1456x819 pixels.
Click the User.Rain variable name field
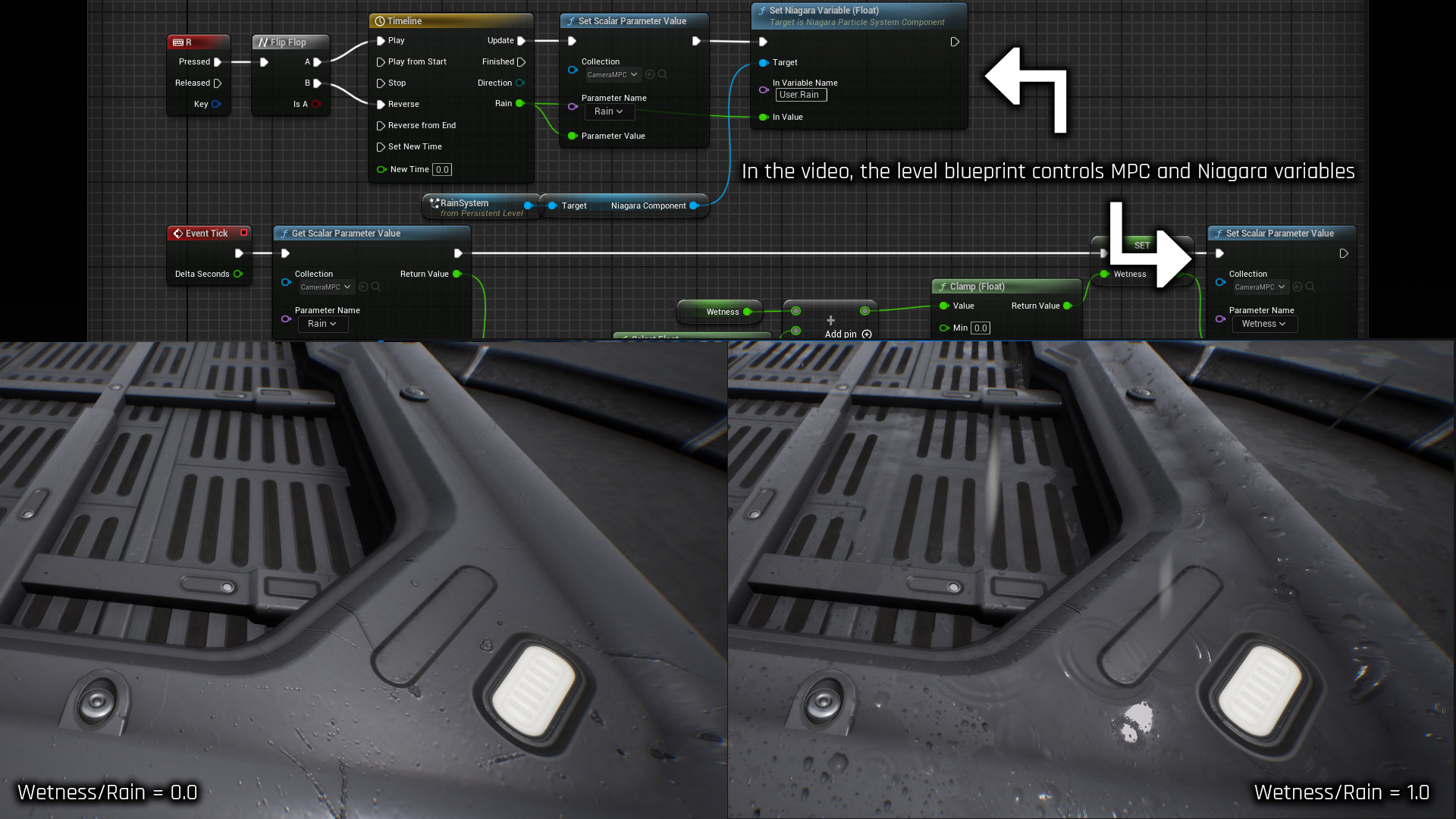[x=801, y=95]
